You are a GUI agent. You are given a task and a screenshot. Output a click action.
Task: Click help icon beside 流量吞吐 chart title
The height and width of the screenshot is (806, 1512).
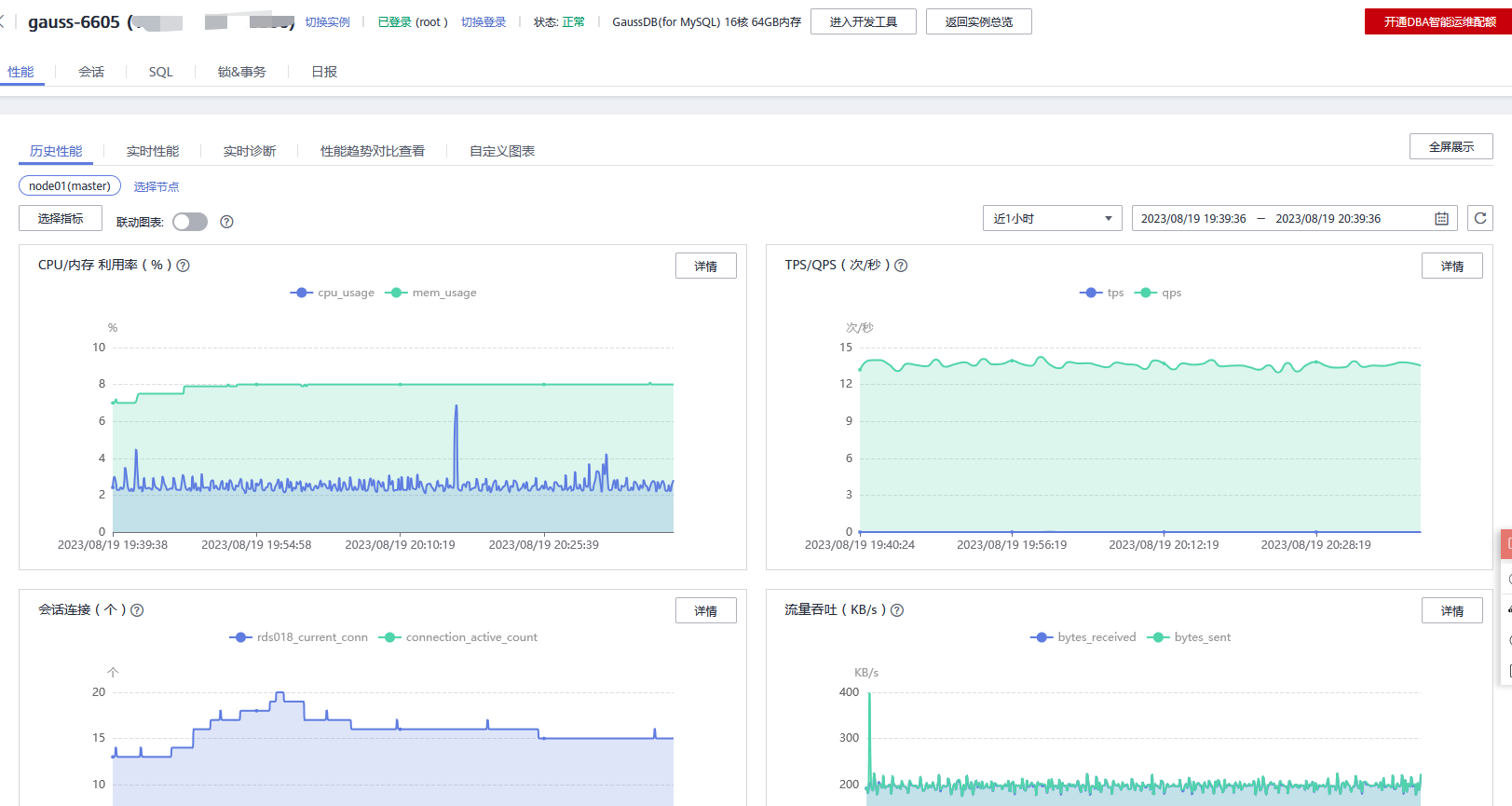pyautogui.click(x=897, y=610)
